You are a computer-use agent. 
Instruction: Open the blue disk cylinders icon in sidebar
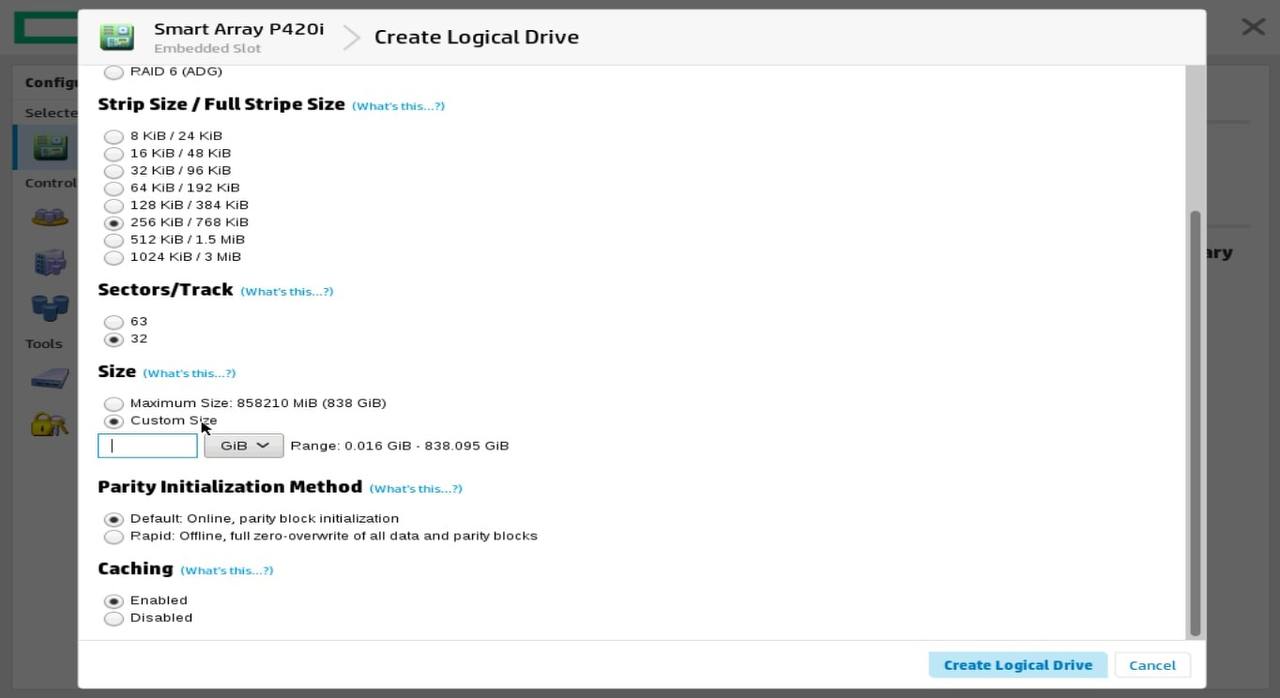pos(49,307)
